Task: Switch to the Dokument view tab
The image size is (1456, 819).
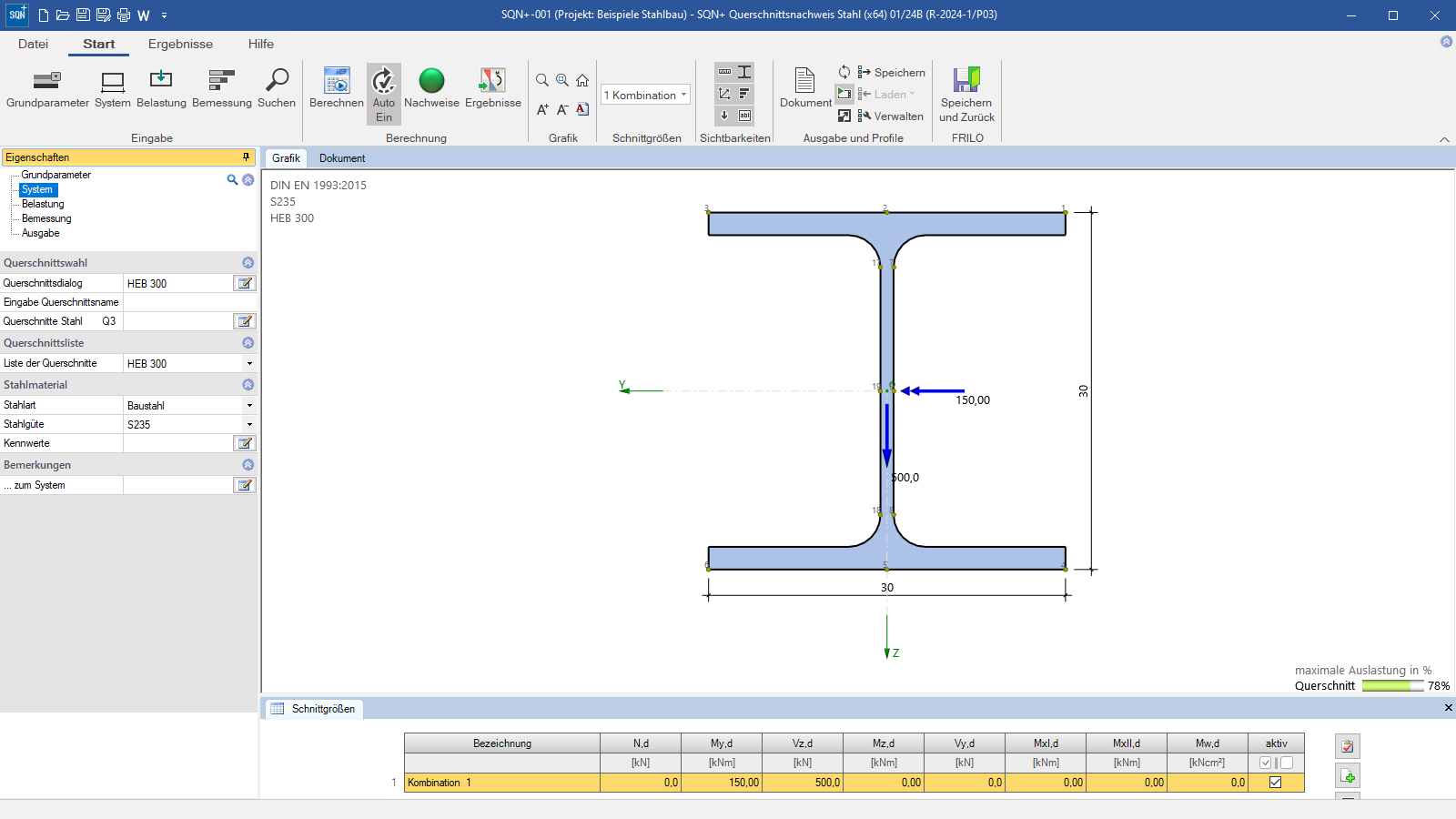Action: click(x=342, y=158)
